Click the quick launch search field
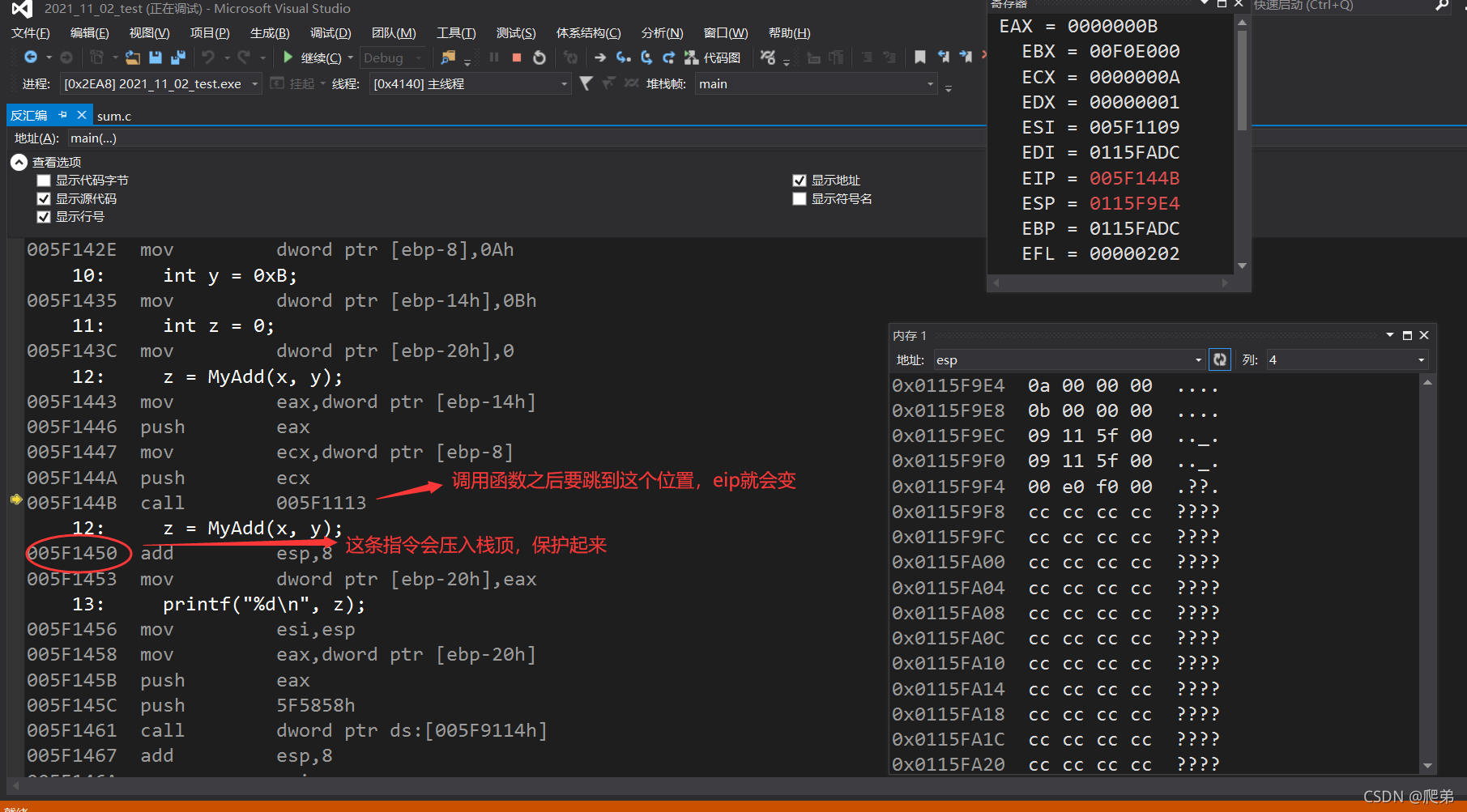The width and height of the screenshot is (1467, 812). (x=1342, y=6)
